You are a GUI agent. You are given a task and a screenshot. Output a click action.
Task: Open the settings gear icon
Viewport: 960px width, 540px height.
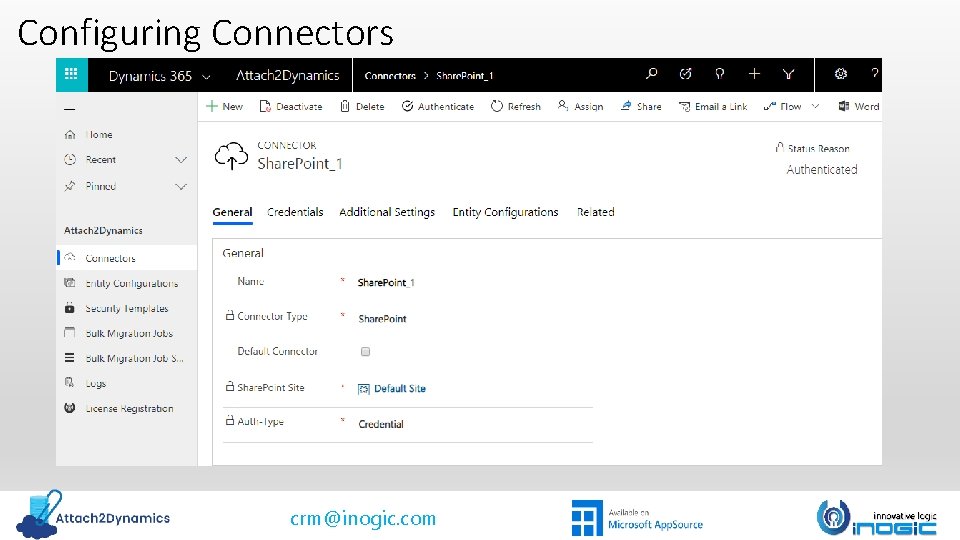coord(841,74)
